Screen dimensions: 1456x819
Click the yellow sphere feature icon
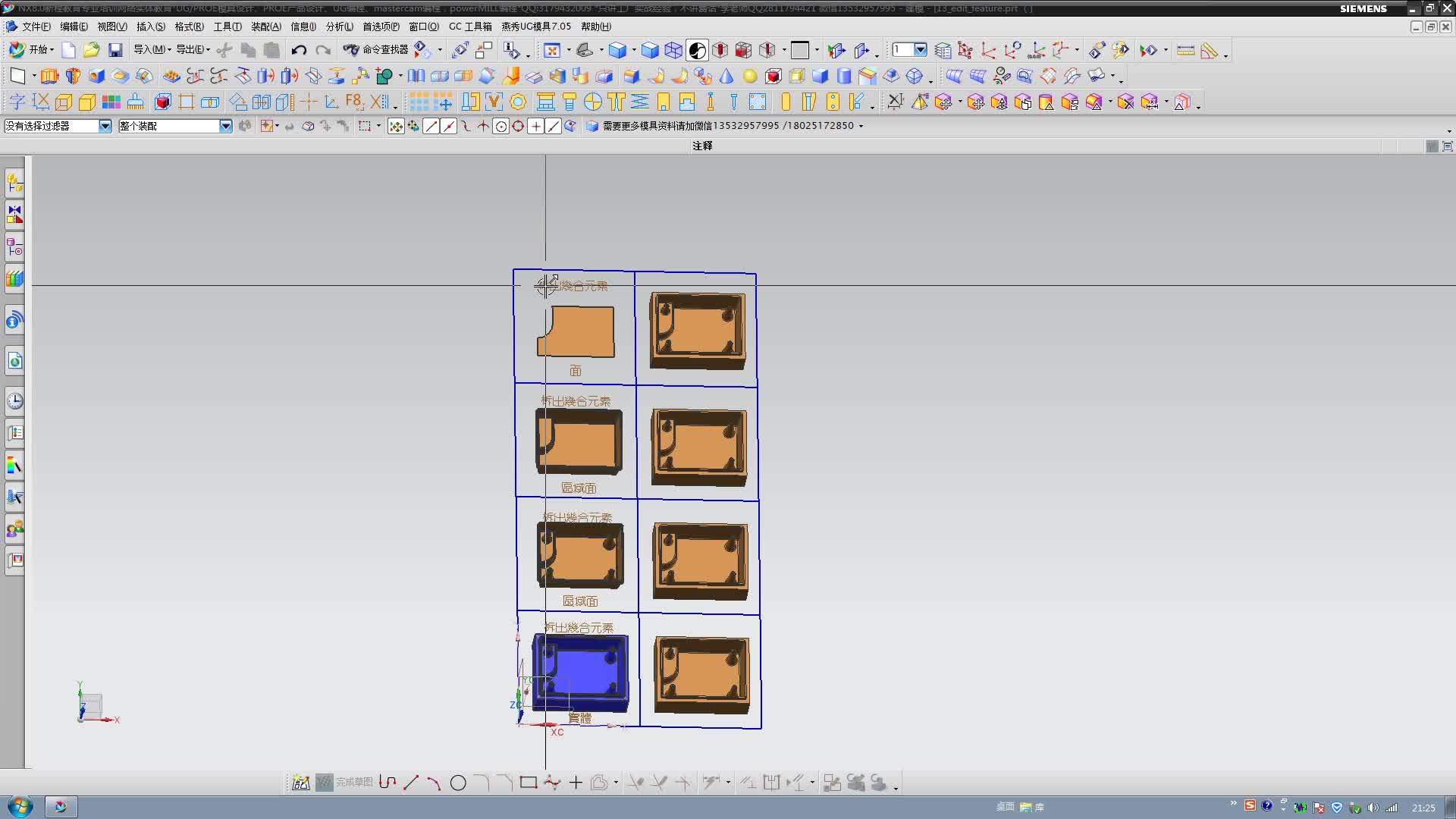click(x=750, y=76)
